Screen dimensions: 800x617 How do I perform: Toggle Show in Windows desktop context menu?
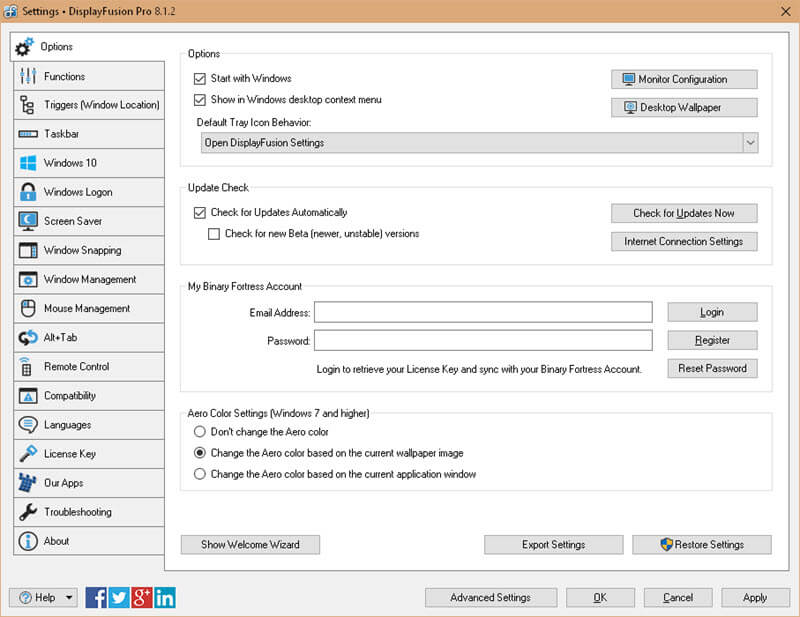click(199, 100)
